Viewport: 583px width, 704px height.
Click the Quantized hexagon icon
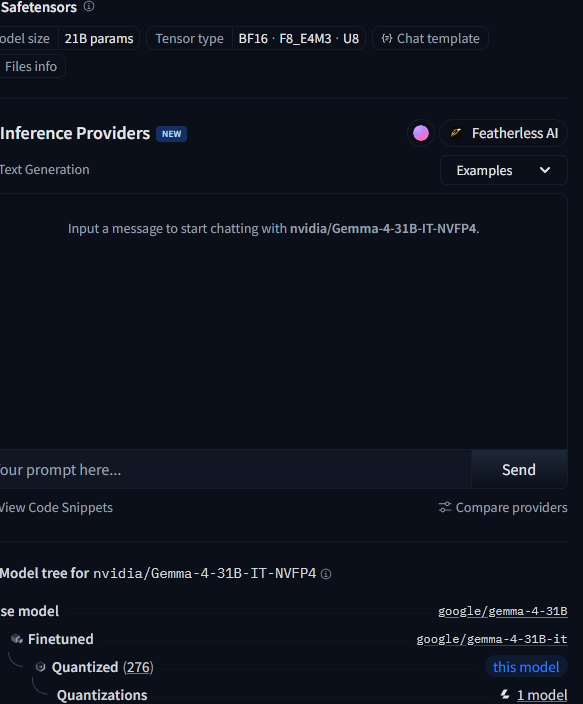[x=40, y=667]
